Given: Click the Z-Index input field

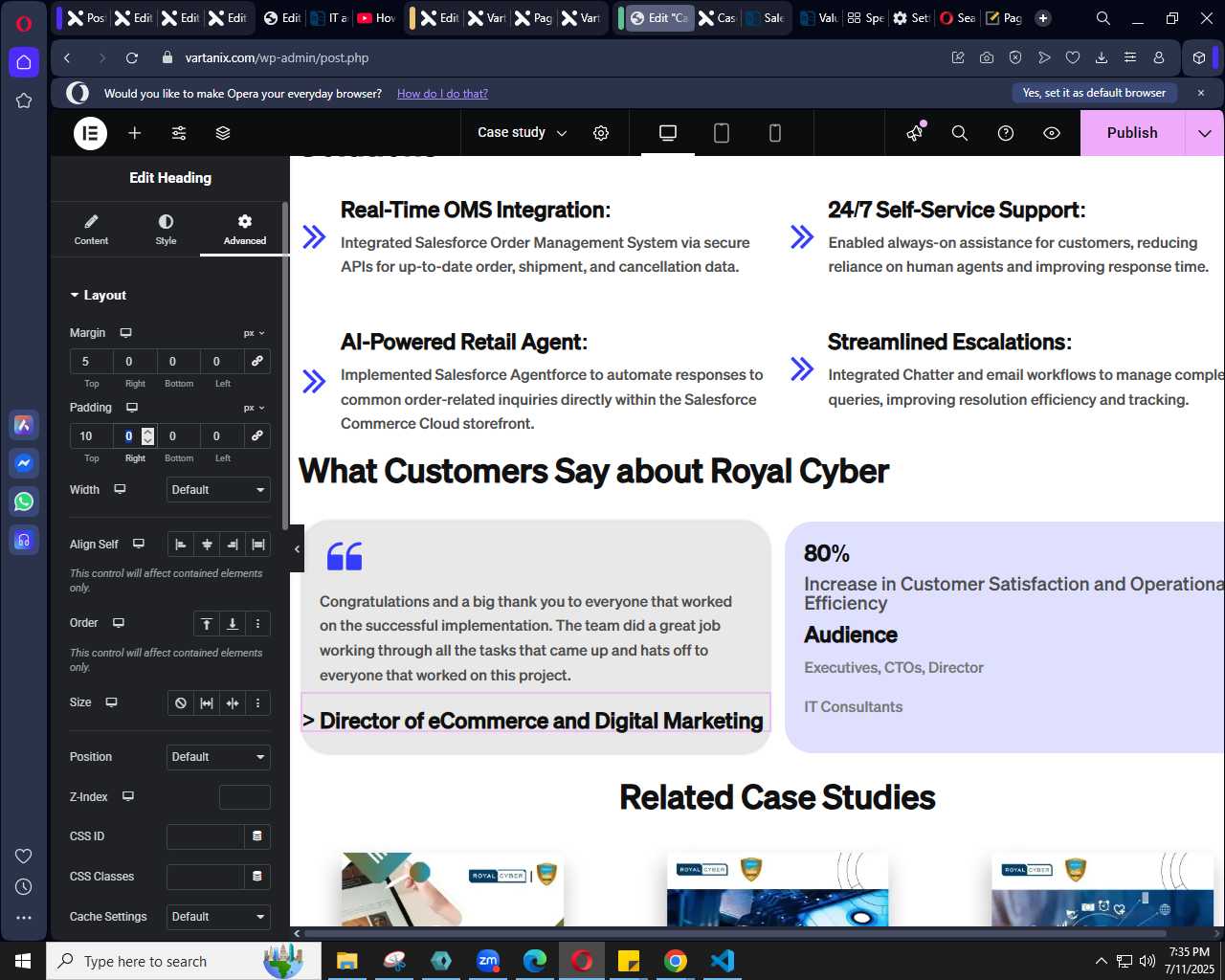Looking at the screenshot, I should tap(245, 797).
